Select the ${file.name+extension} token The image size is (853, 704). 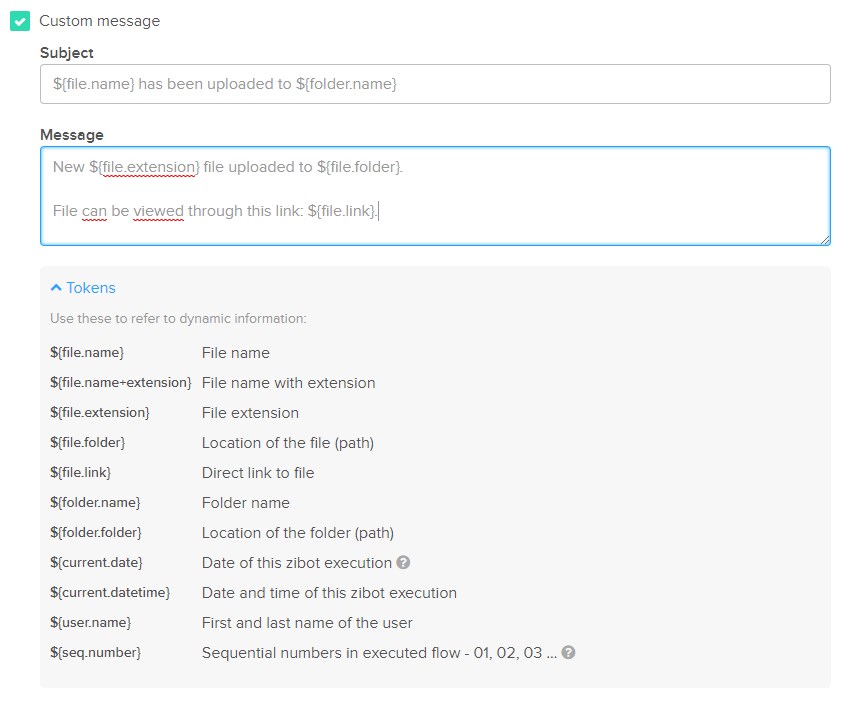[x=121, y=382]
